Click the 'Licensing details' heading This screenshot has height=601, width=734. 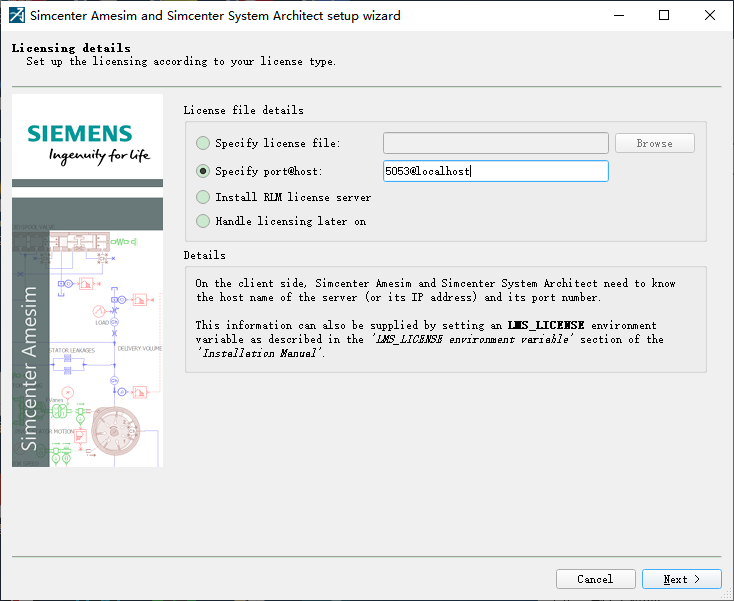point(71,48)
